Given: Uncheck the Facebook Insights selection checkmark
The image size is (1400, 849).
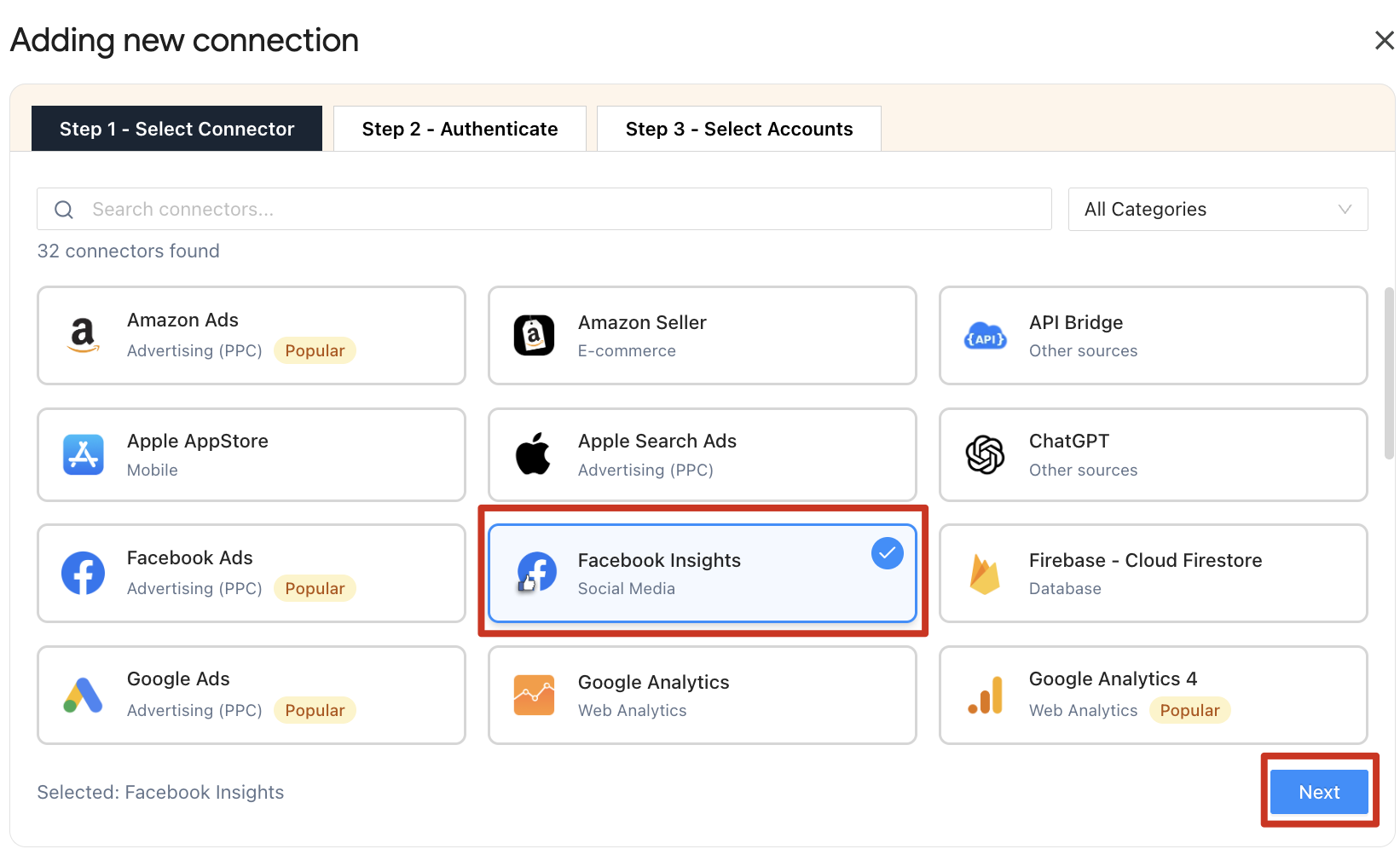Looking at the screenshot, I should click(x=887, y=553).
